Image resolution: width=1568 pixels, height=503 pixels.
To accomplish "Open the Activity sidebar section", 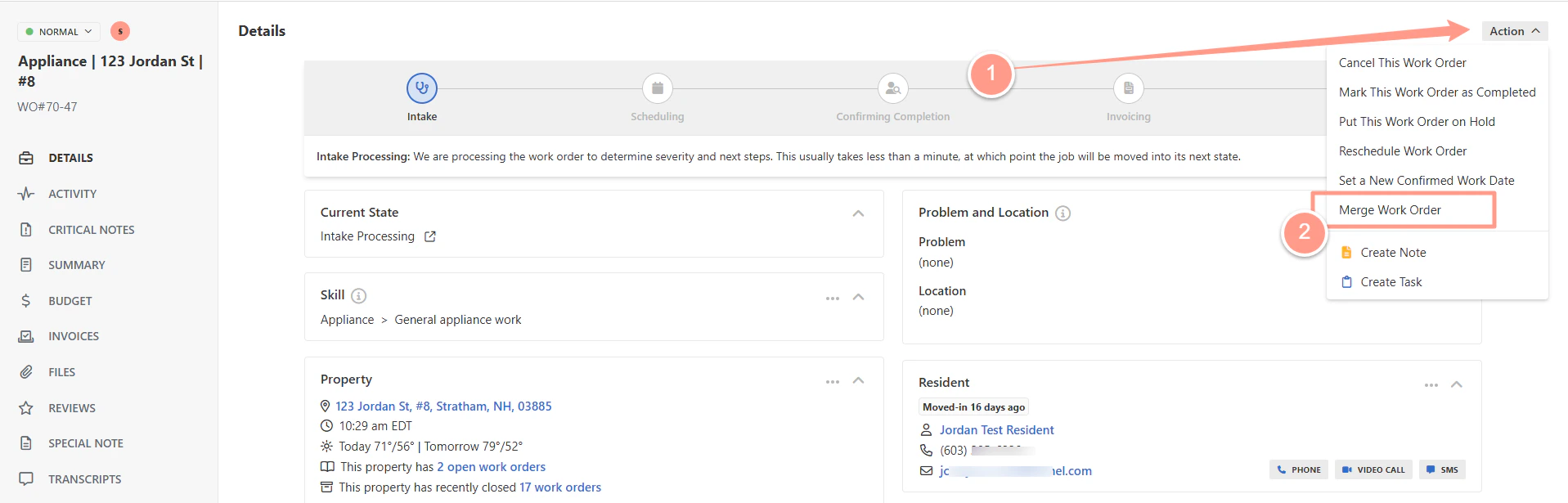I will (x=72, y=194).
